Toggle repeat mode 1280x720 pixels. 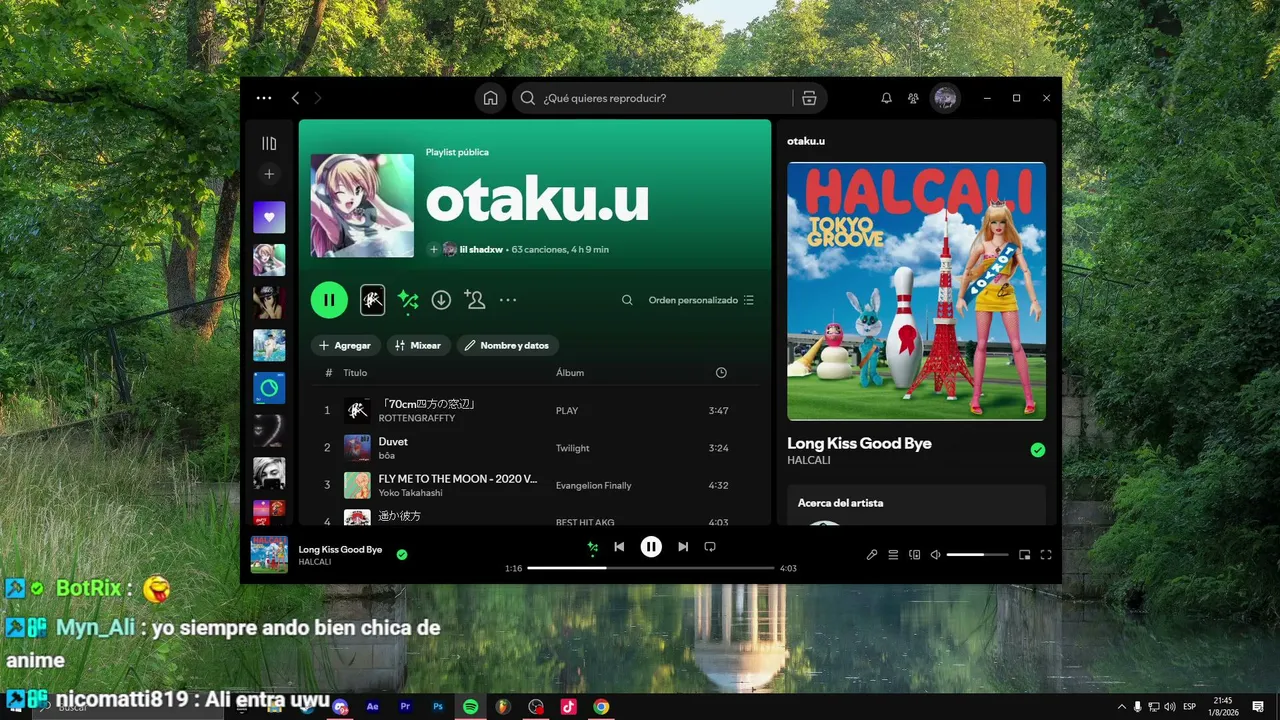coord(710,547)
